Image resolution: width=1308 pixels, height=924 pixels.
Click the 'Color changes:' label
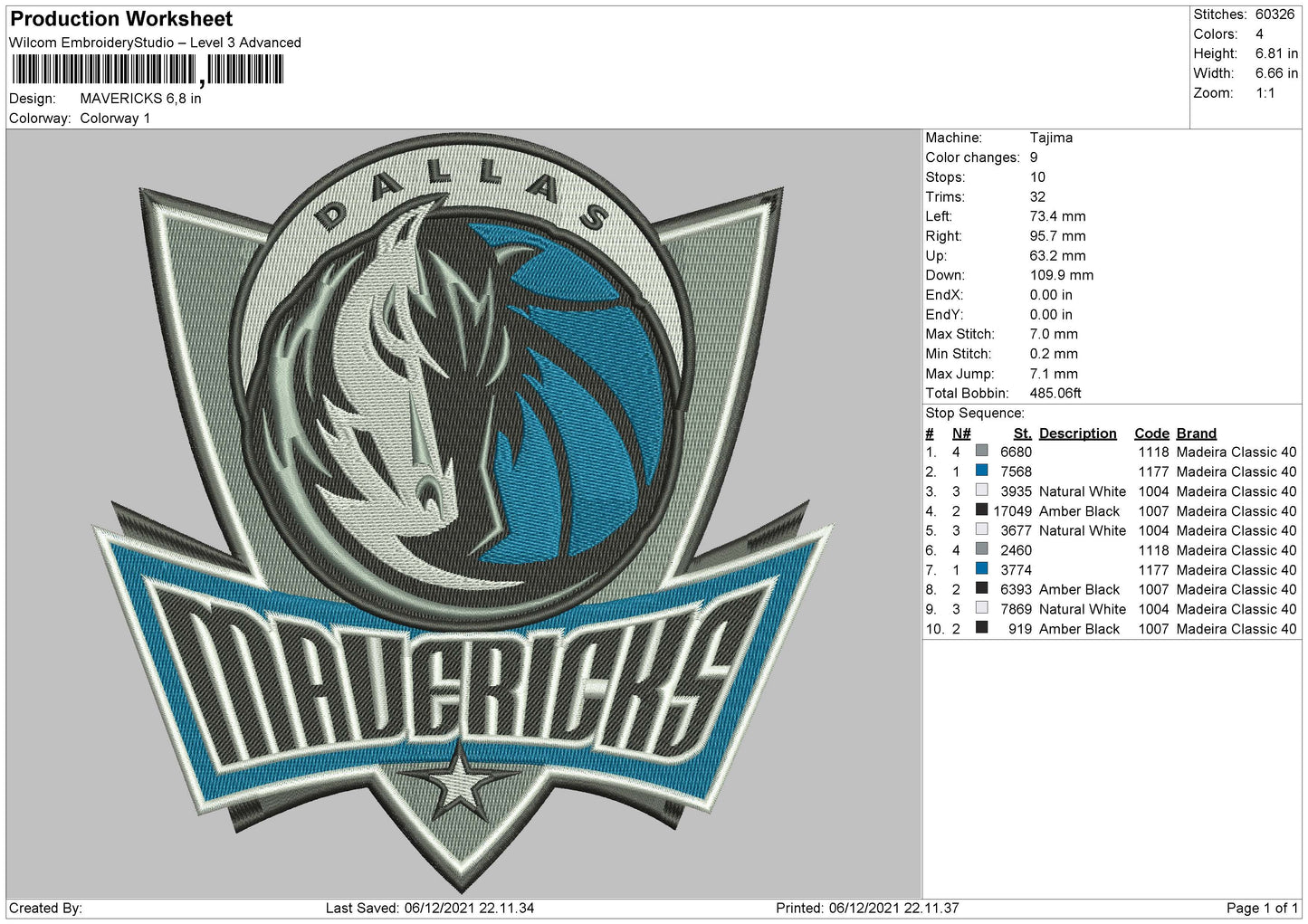click(x=972, y=157)
